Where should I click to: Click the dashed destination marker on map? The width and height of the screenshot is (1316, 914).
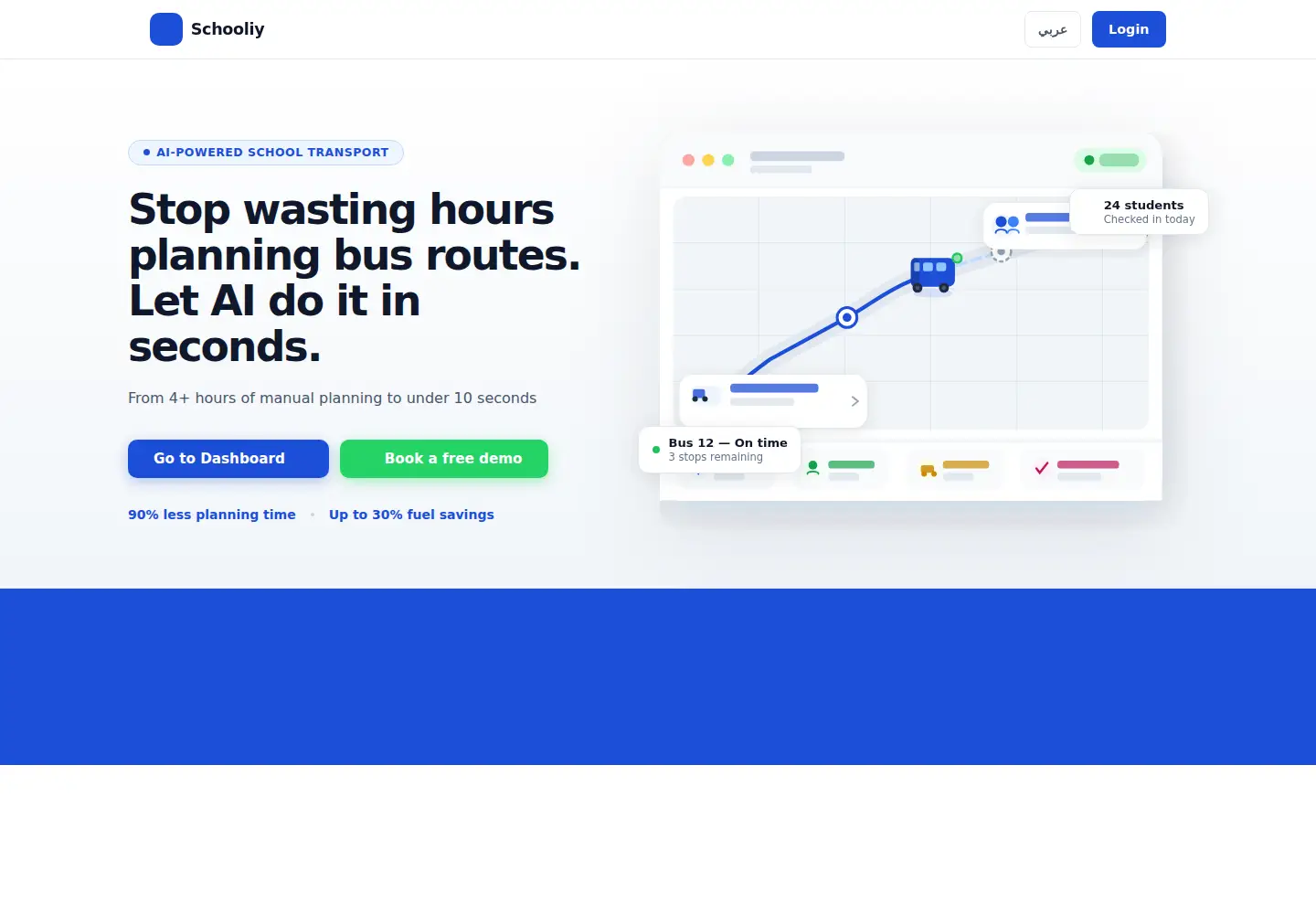tap(1002, 252)
